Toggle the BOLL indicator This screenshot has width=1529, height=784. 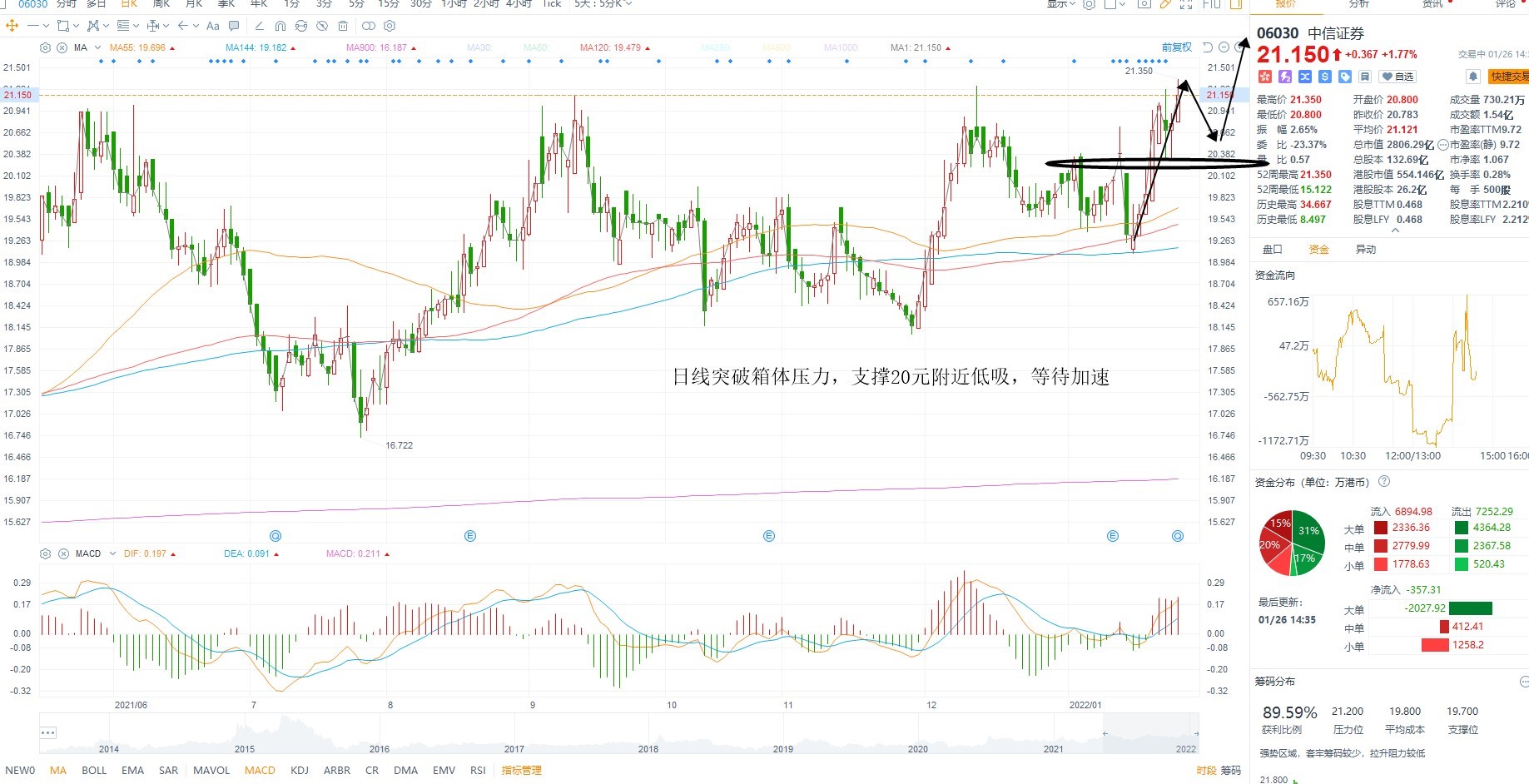pyautogui.click(x=94, y=771)
